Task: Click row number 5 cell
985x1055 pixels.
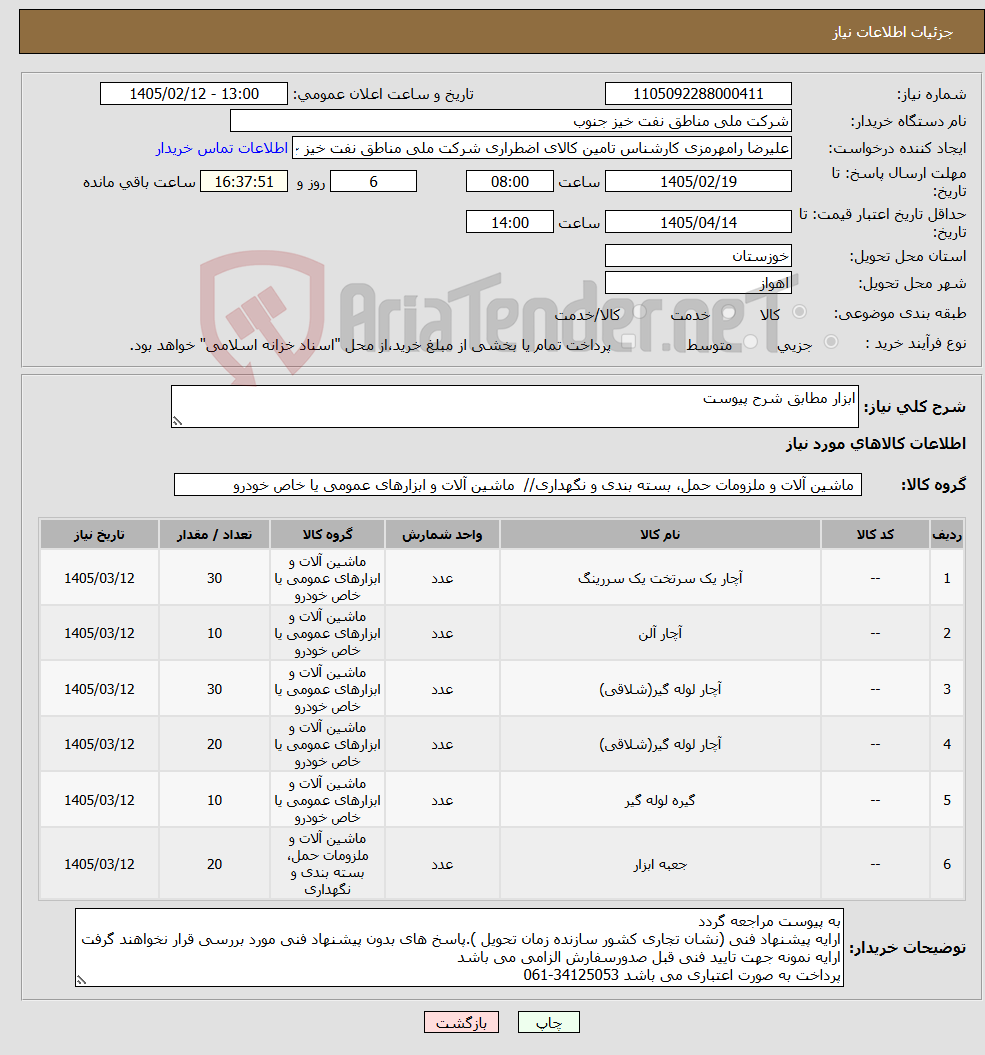Action: coord(947,800)
